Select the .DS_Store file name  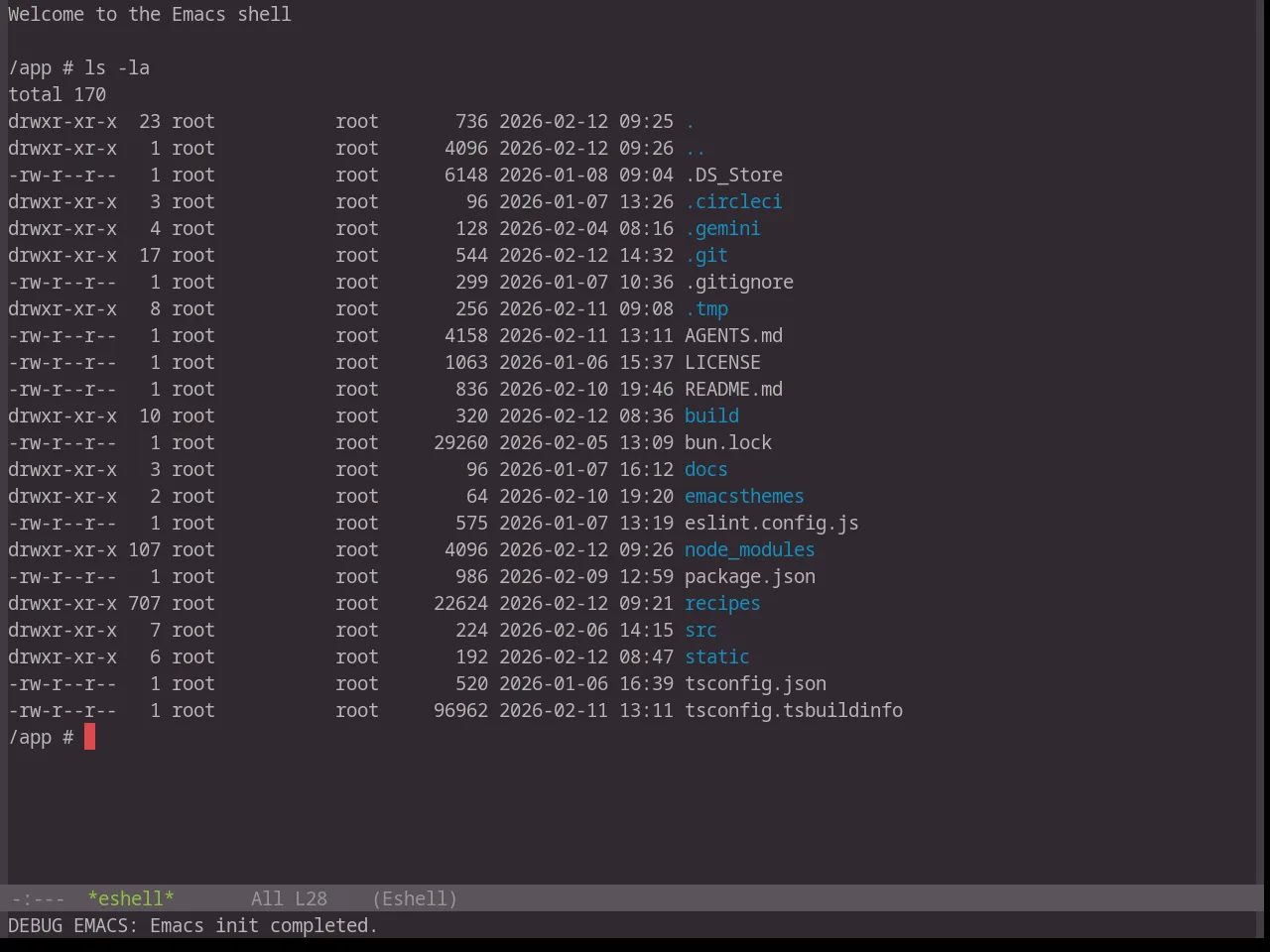[733, 175]
